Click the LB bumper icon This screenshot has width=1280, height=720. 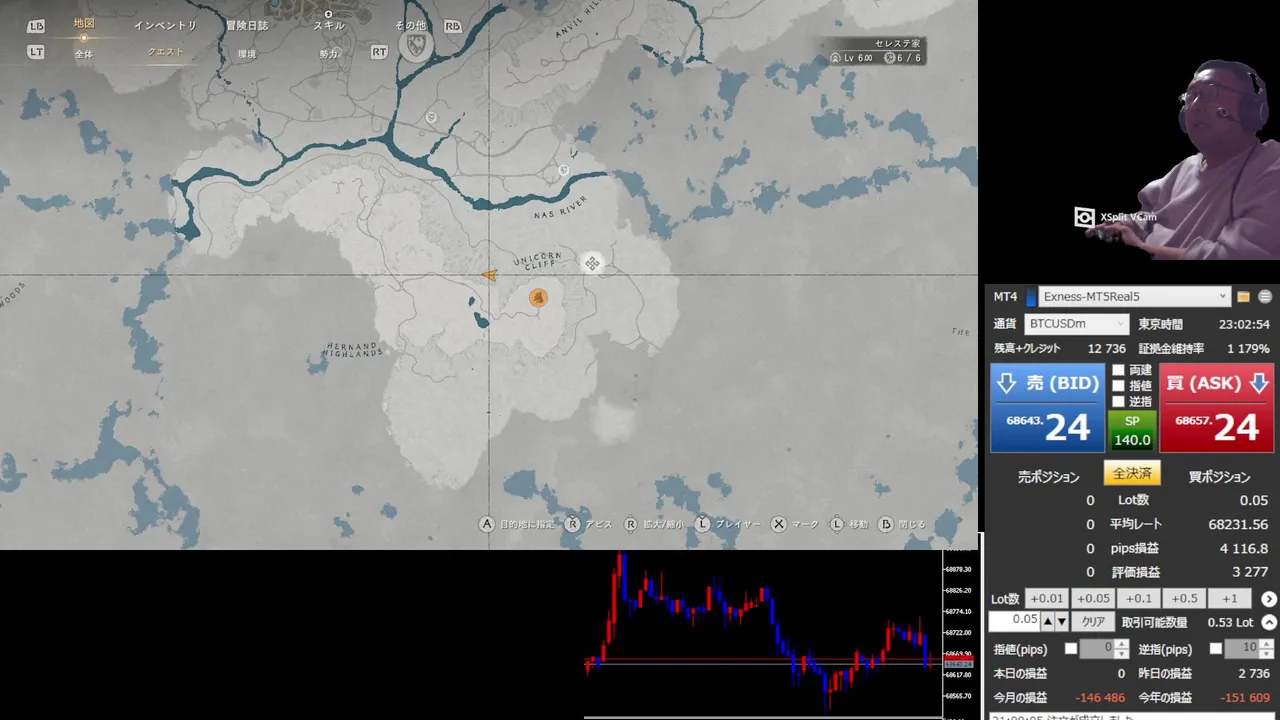click(x=37, y=27)
